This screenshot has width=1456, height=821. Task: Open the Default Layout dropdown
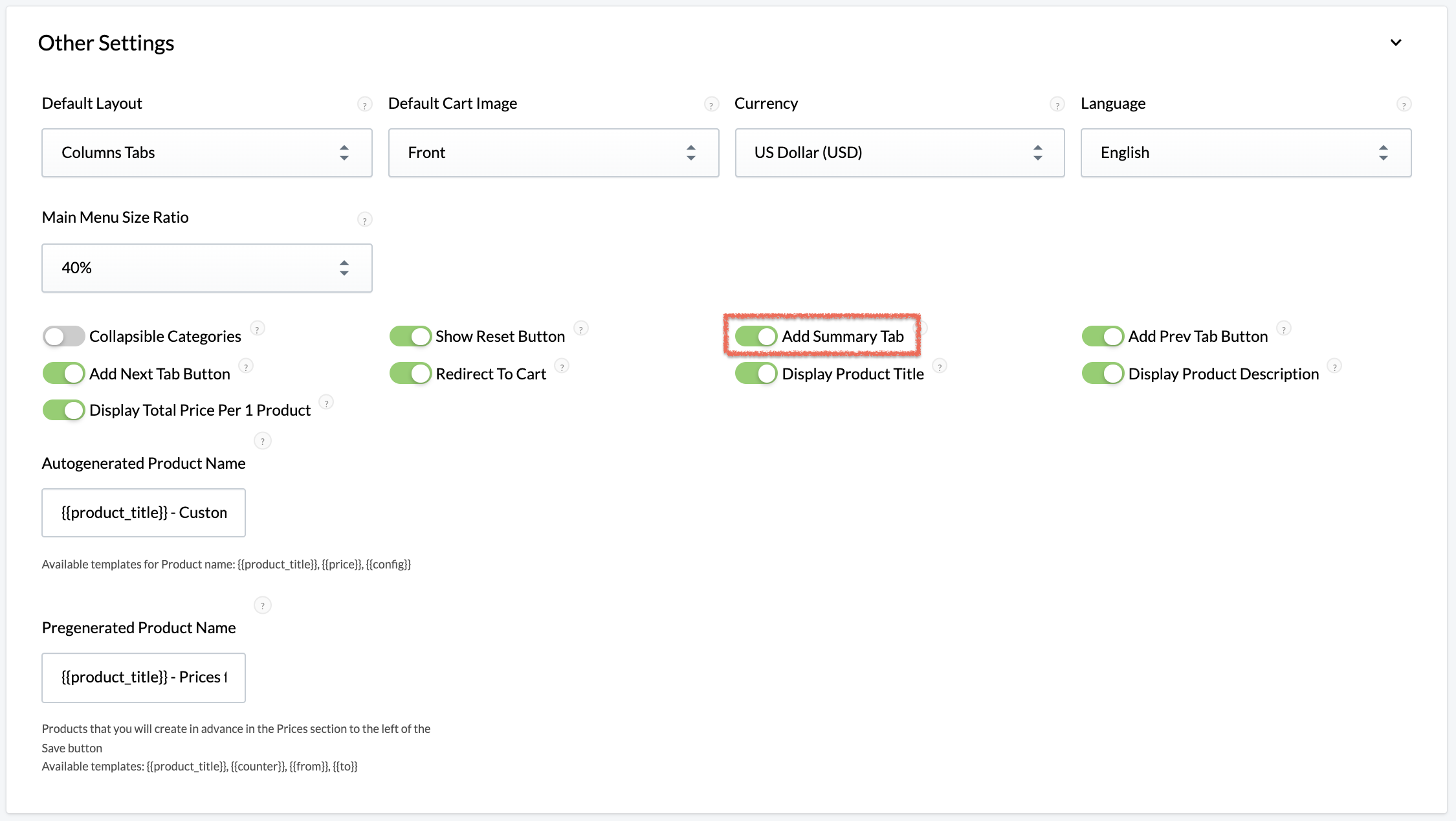coord(207,153)
